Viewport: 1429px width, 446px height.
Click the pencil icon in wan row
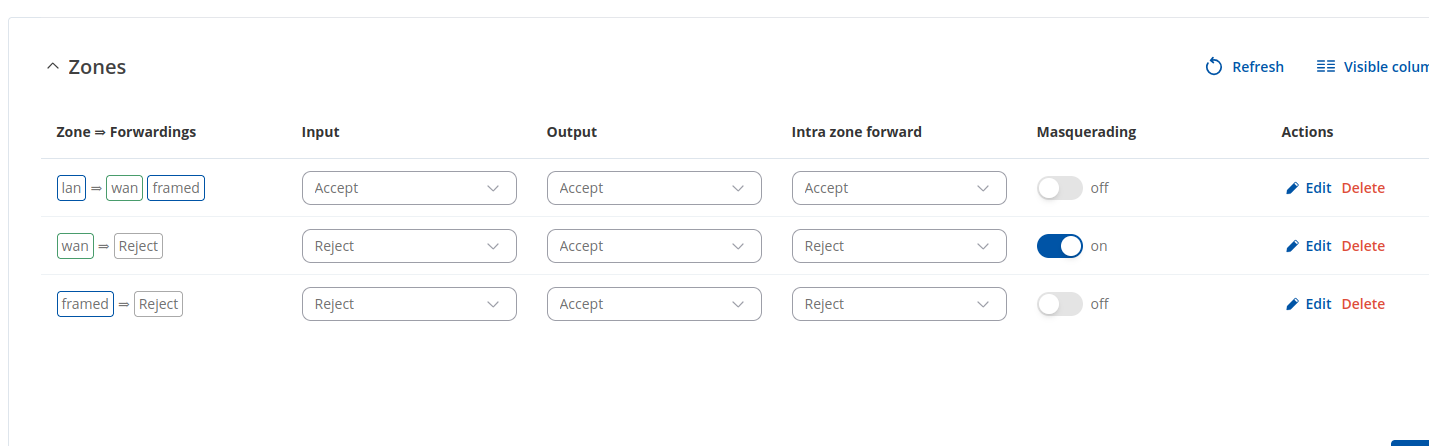pos(1292,246)
